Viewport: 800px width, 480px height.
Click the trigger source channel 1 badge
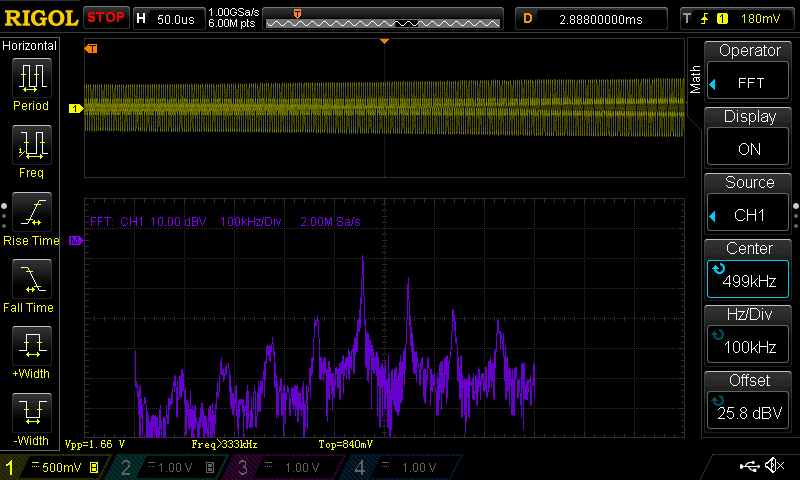point(722,19)
